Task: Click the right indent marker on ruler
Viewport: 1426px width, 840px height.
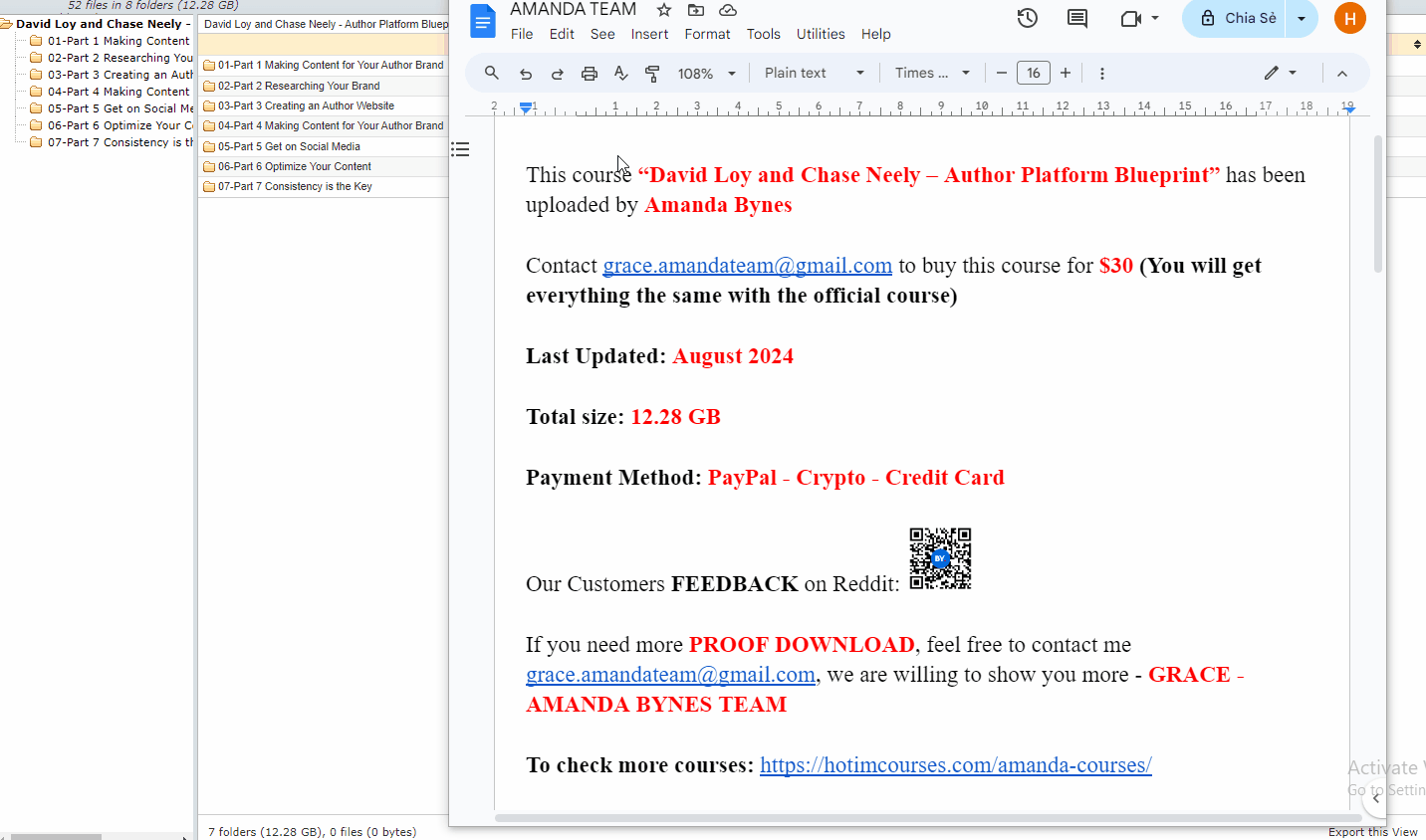Action: tap(1349, 108)
